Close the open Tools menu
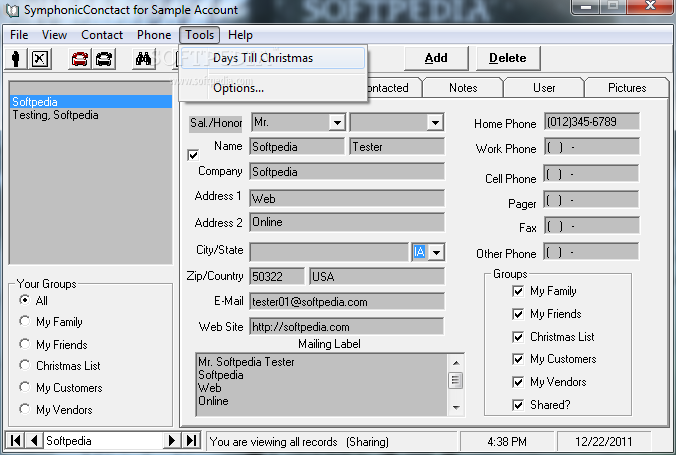 click(x=200, y=35)
